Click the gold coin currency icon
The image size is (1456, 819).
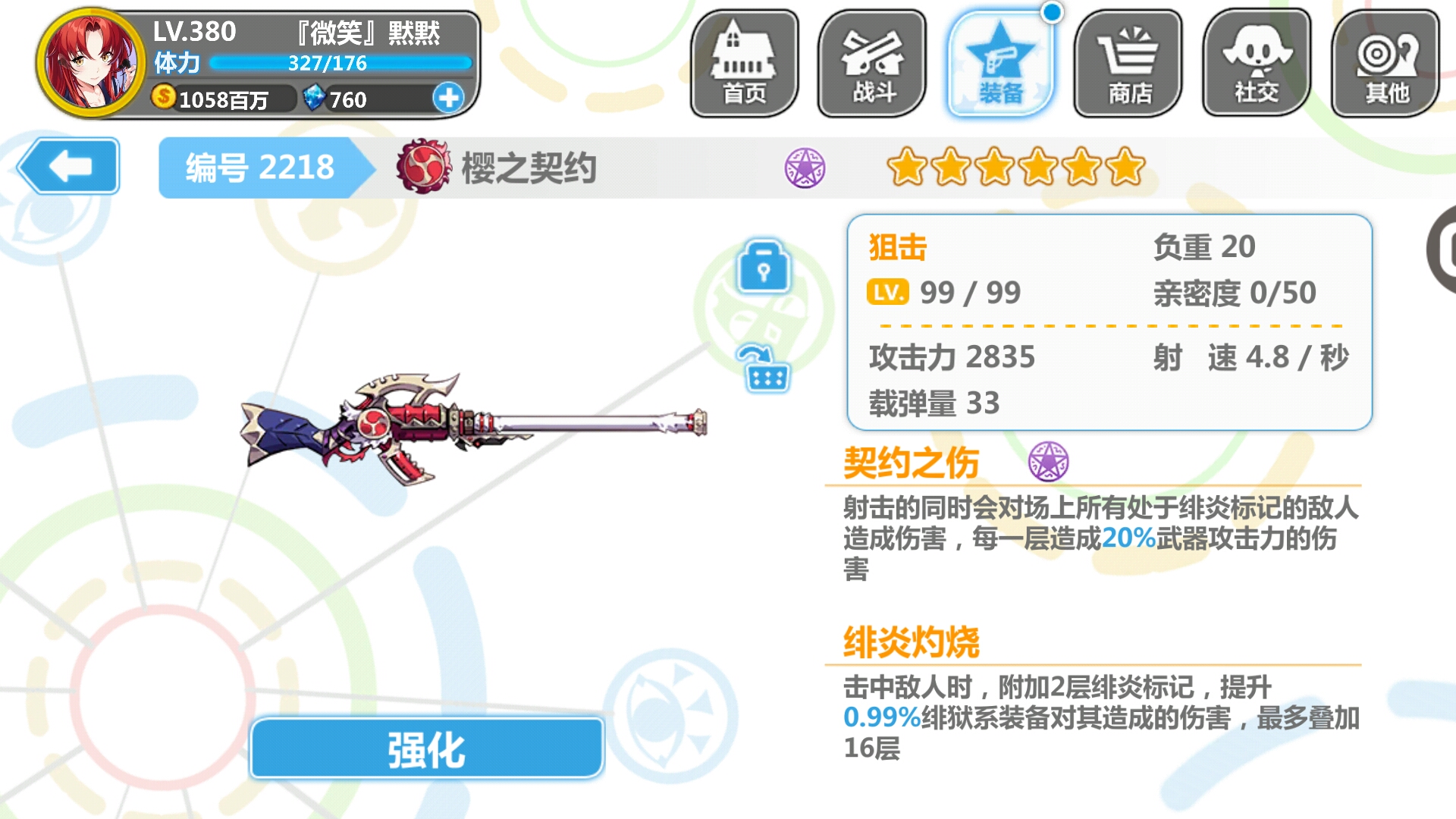[x=163, y=97]
